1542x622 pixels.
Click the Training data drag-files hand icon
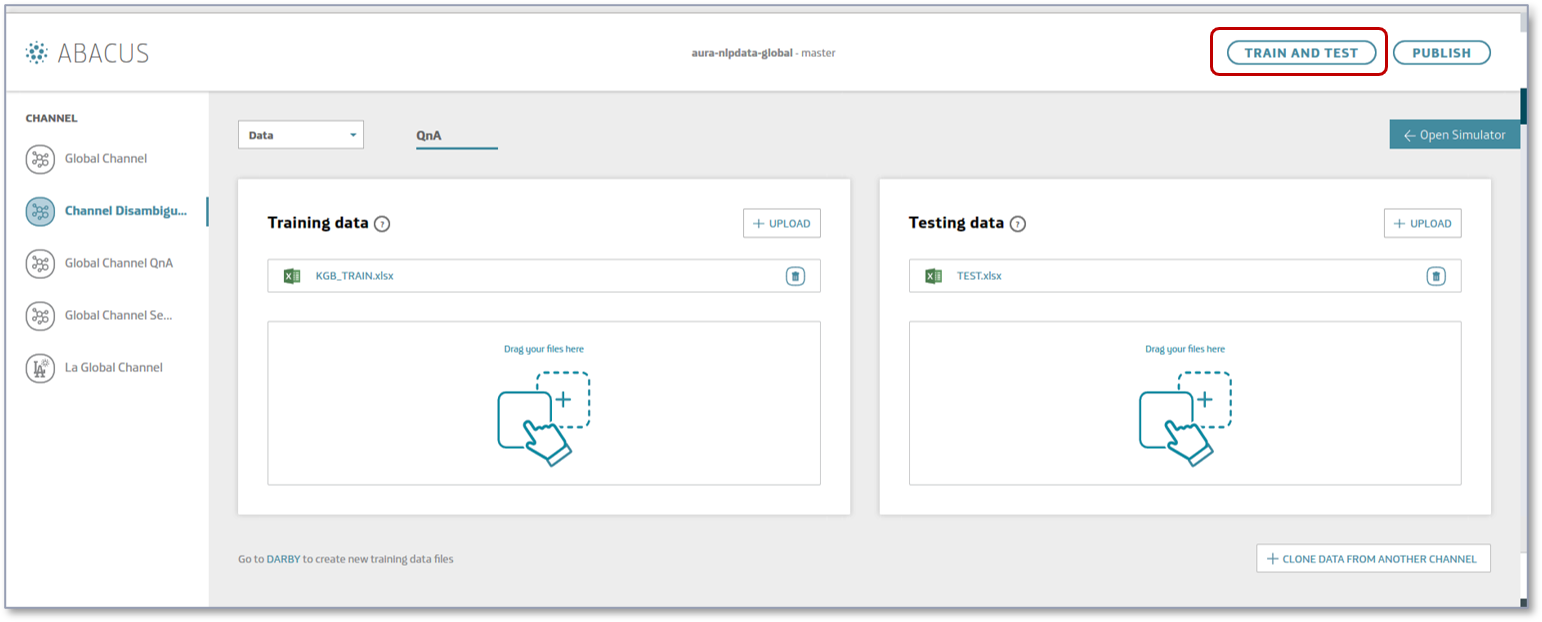point(543,418)
